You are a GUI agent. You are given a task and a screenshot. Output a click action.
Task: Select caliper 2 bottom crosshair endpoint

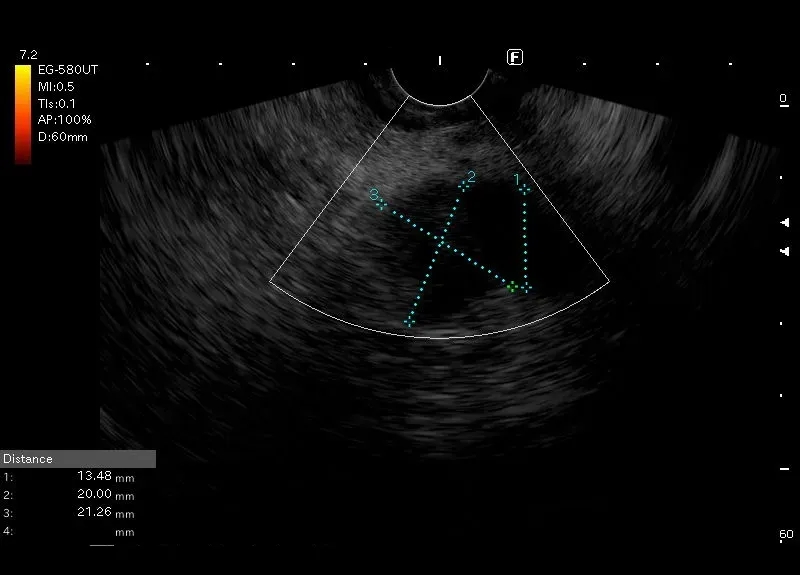click(408, 322)
